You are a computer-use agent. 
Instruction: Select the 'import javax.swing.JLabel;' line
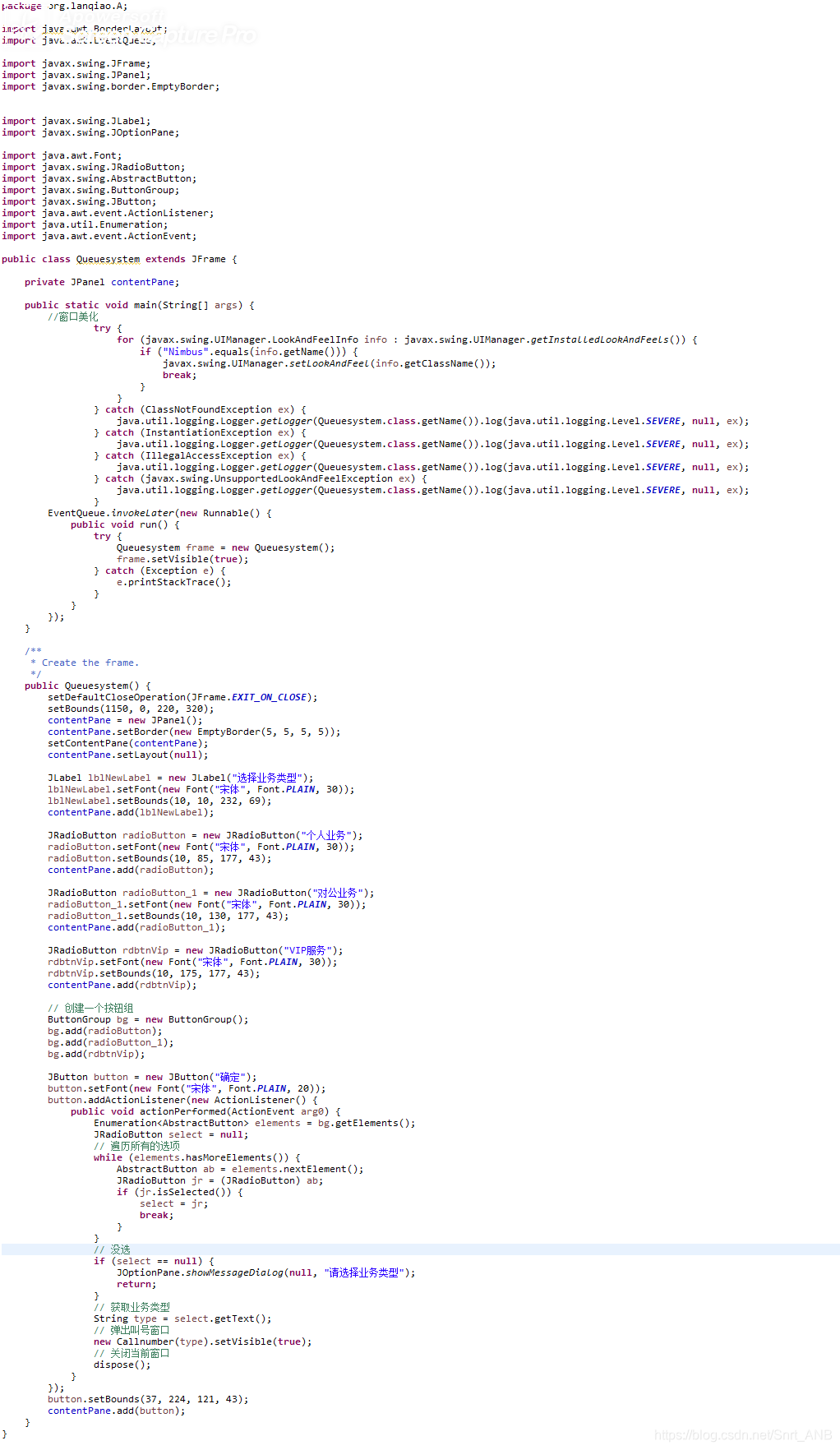coord(76,121)
